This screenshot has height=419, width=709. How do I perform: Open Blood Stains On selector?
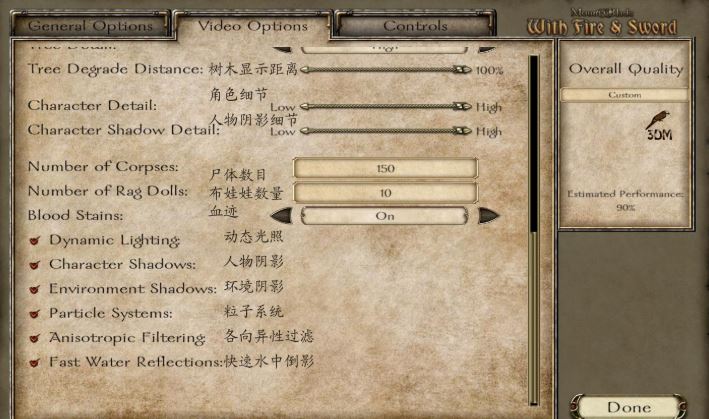tap(385, 216)
